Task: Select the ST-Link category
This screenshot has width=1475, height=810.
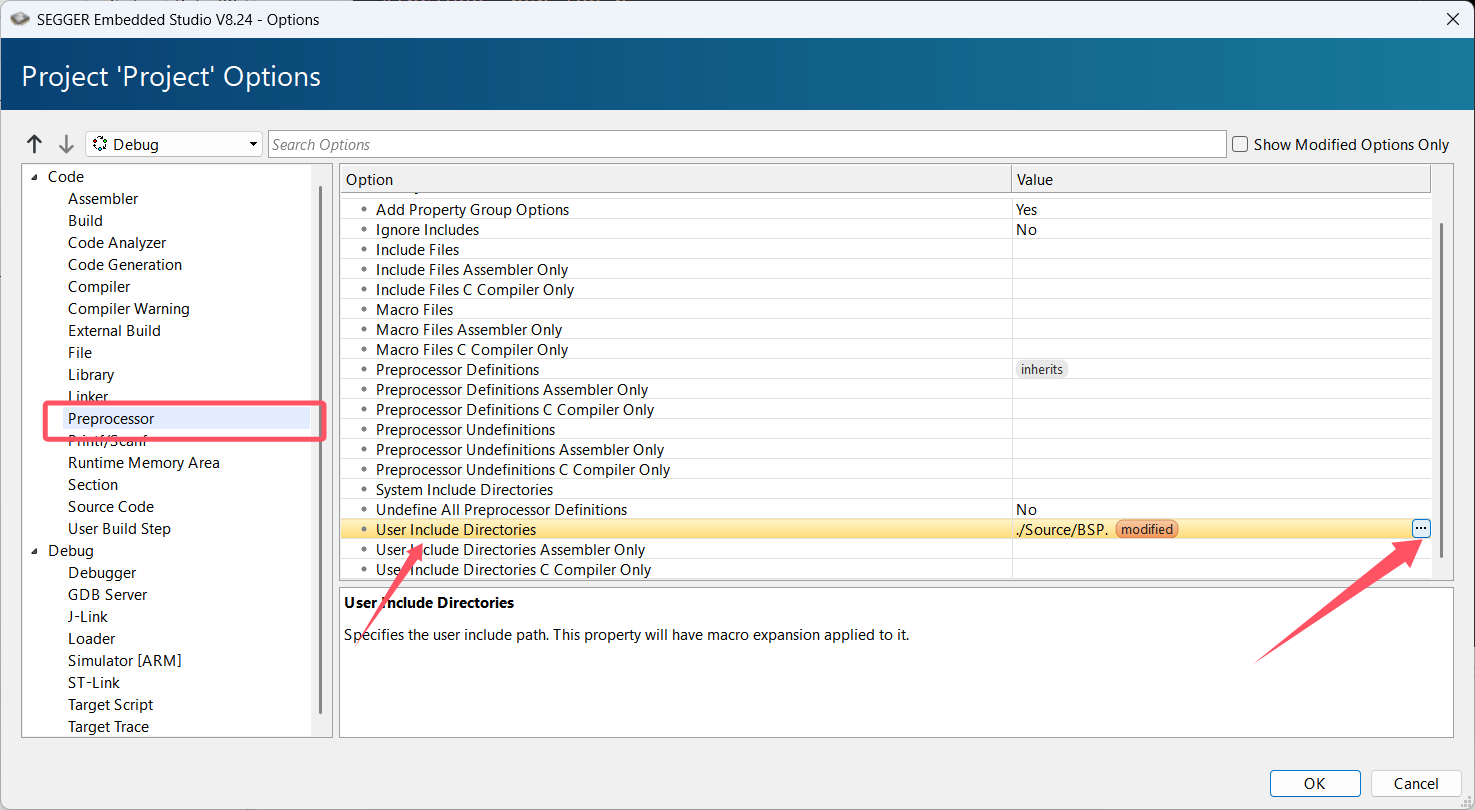Action: click(x=94, y=683)
